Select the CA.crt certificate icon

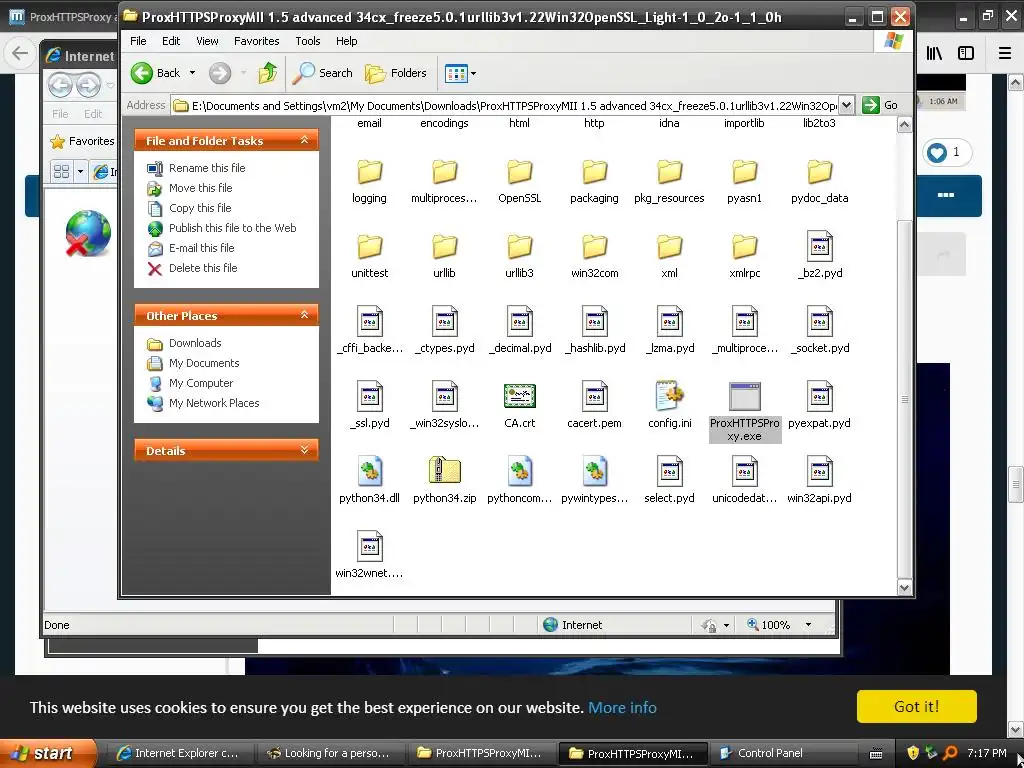point(520,396)
